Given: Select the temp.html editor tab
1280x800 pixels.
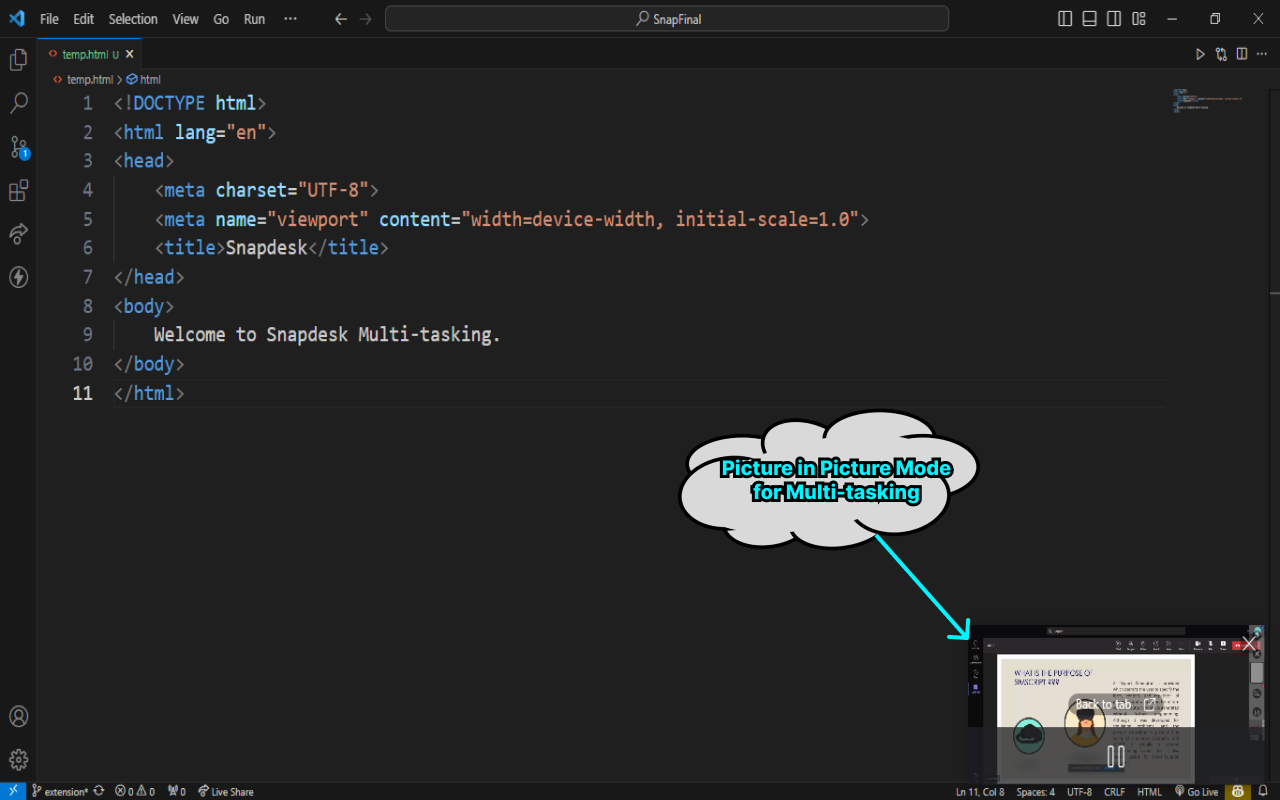Looking at the screenshot, I should (90, 54).
